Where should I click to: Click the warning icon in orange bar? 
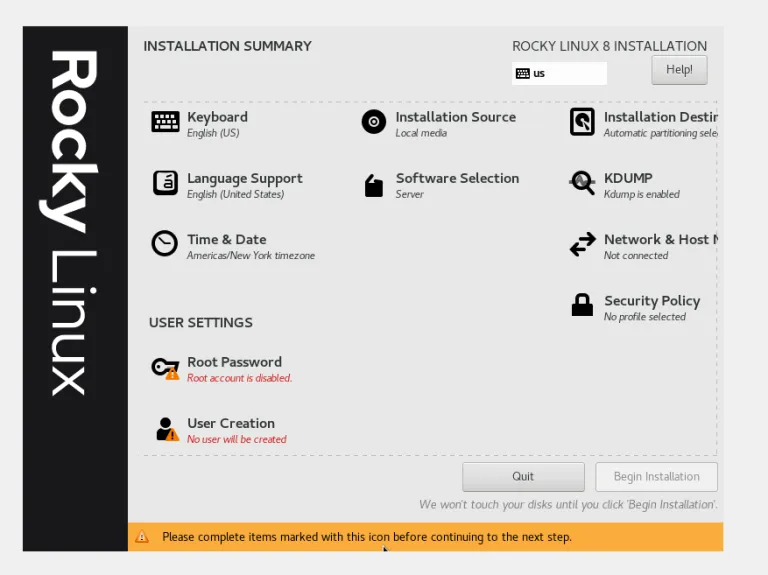142,537
